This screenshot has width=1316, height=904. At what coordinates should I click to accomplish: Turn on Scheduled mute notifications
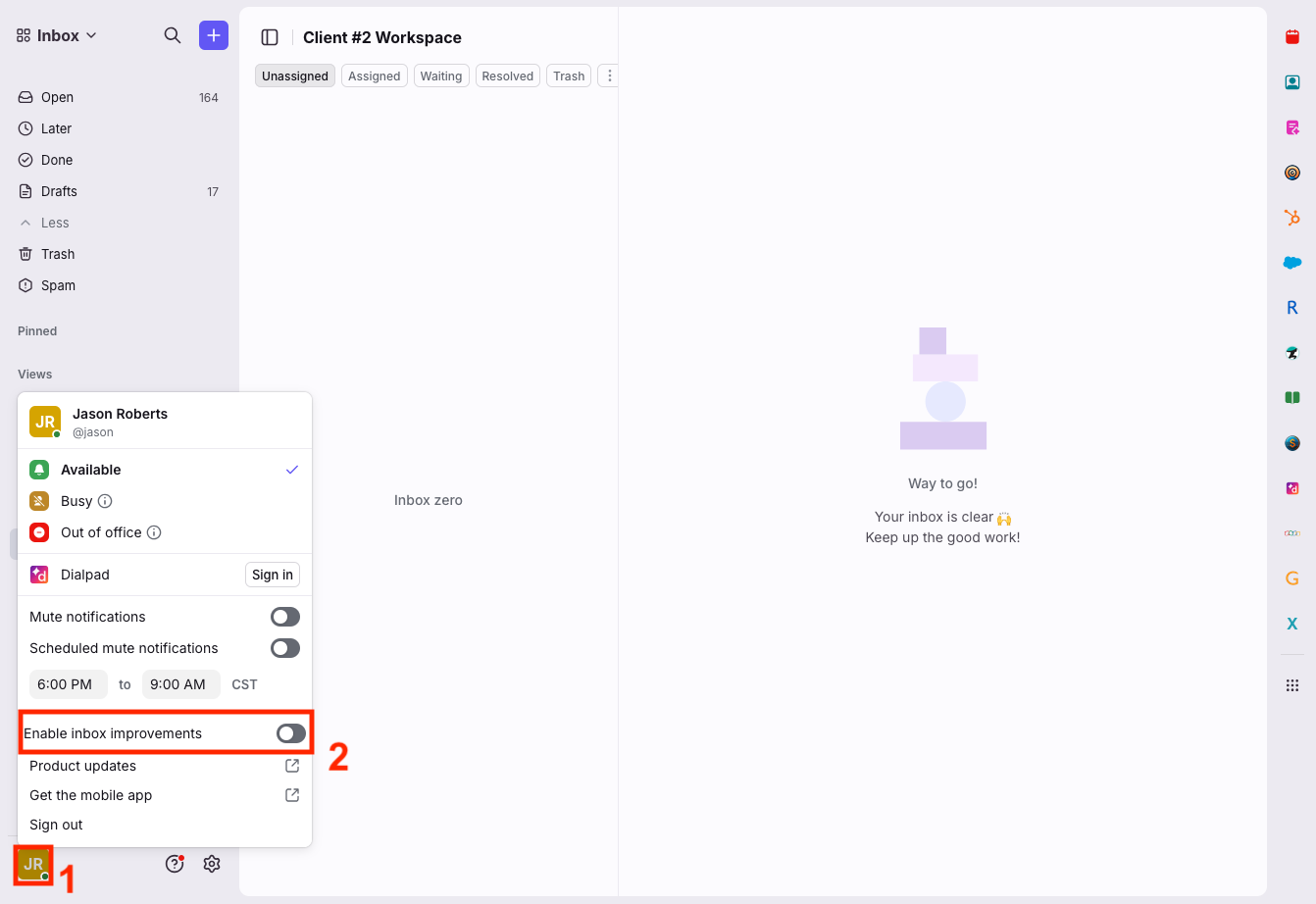click(x=285, y=648)
